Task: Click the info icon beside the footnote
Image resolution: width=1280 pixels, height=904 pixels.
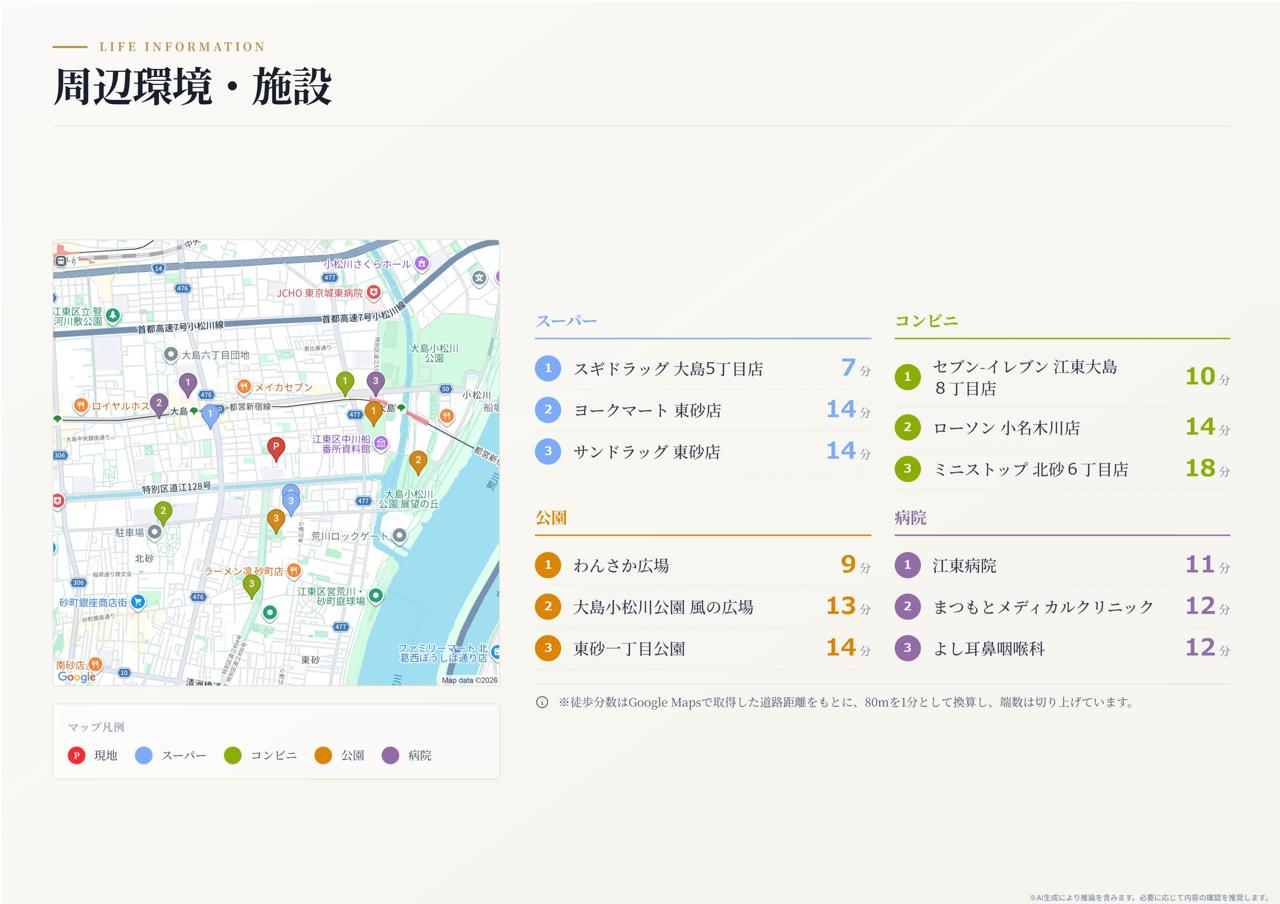Action: pos(542,702)
